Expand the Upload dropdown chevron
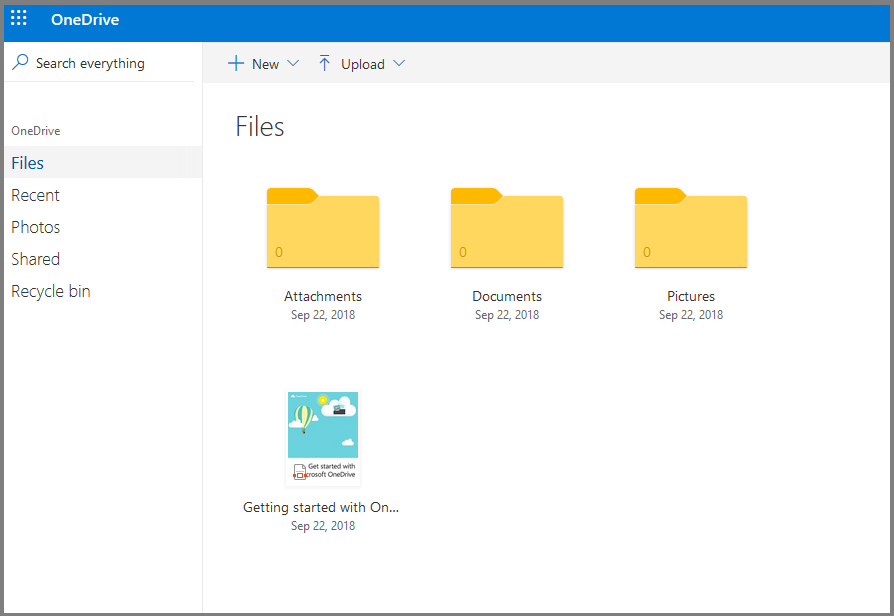The image size is (894, 616). (399, 63)
